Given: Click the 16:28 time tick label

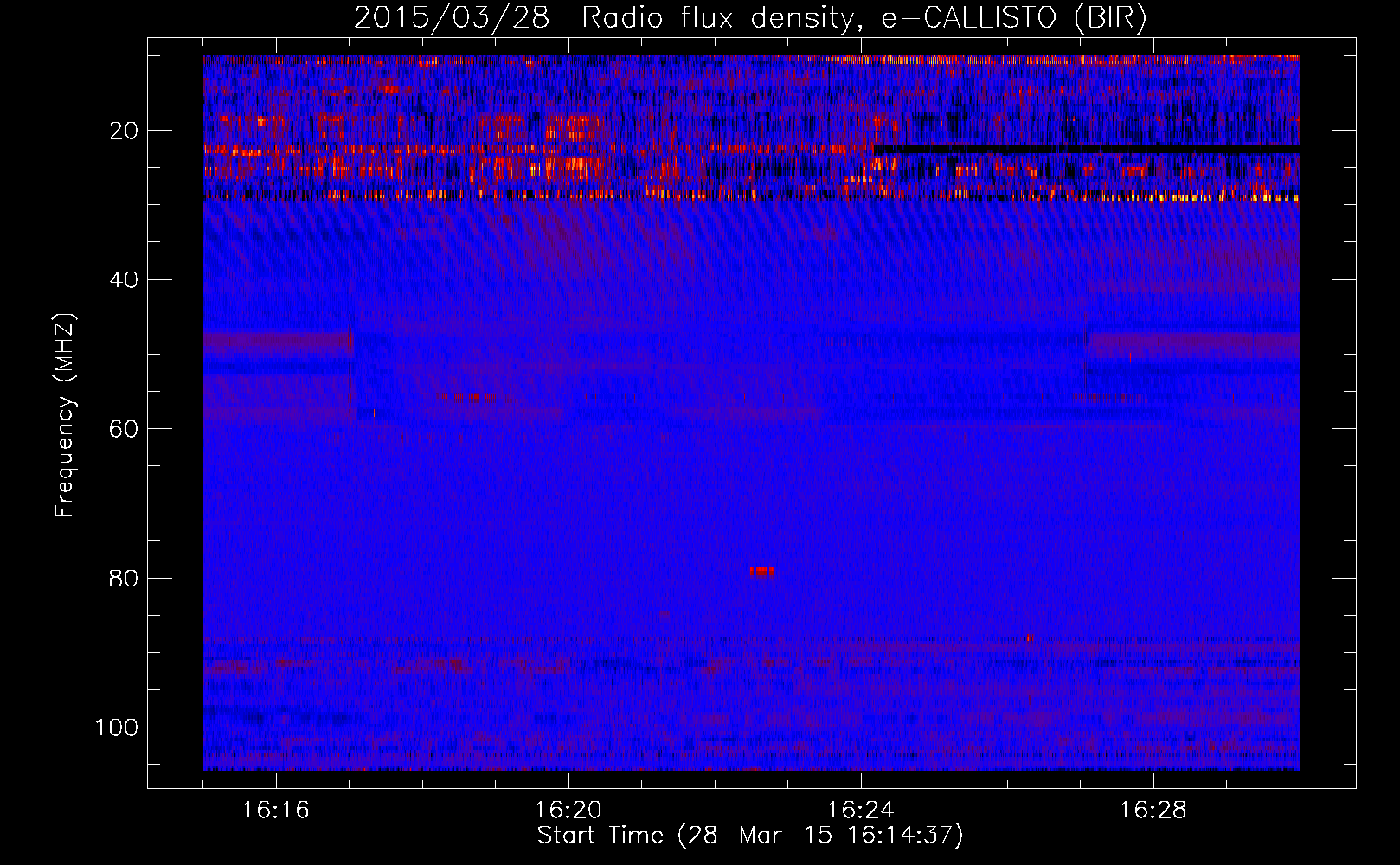Looking at the screenshot, I should point(1153,811).
